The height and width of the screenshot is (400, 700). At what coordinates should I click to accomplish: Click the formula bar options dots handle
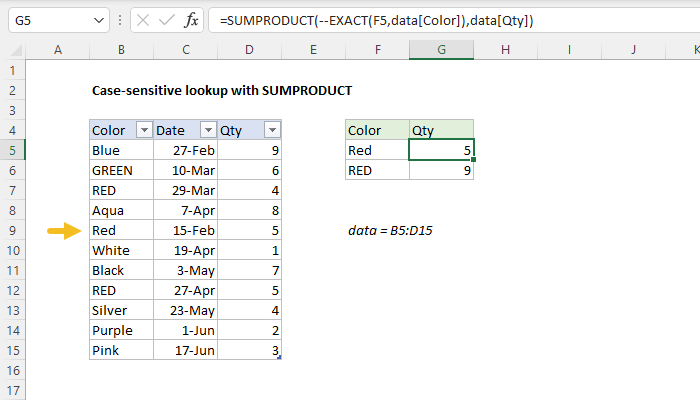(120, 21)
